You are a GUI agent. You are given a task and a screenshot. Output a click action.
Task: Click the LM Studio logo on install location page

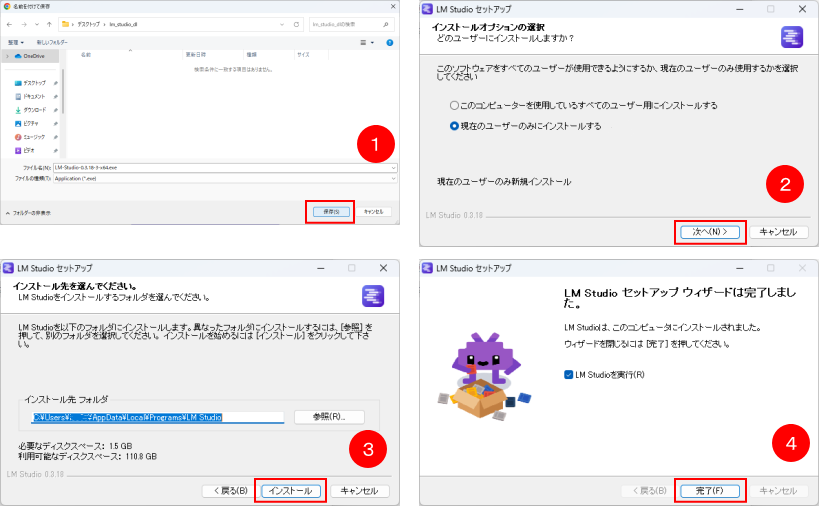tap(373, 296)
